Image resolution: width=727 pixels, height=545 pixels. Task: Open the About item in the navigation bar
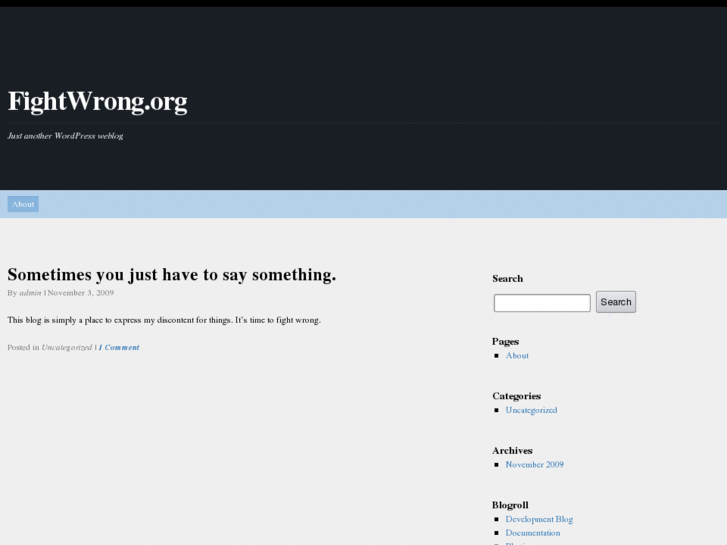click(23, 204)
